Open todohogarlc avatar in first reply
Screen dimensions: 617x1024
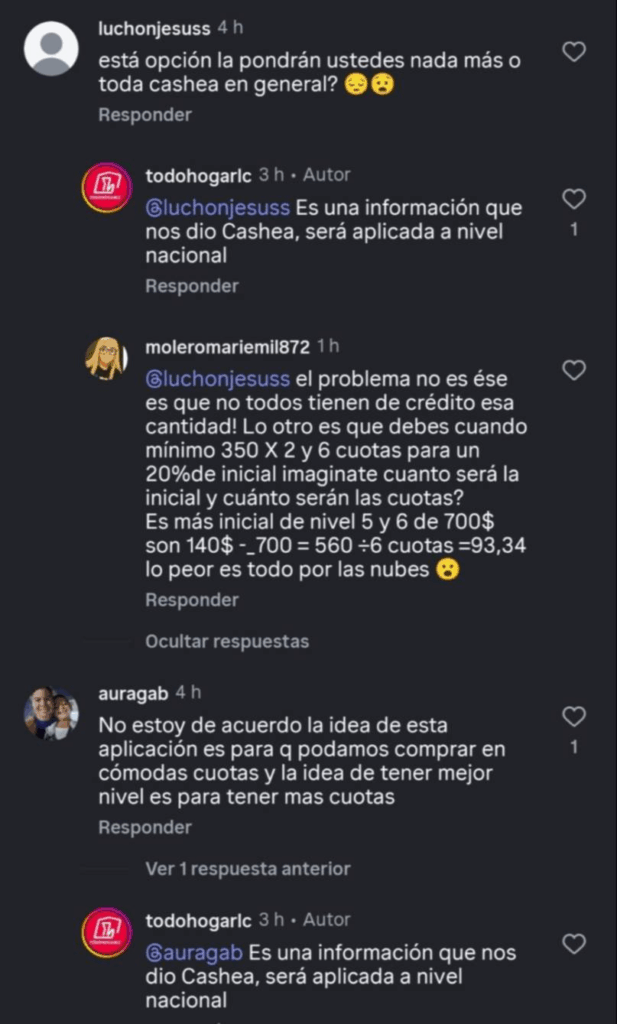[106, 187]
